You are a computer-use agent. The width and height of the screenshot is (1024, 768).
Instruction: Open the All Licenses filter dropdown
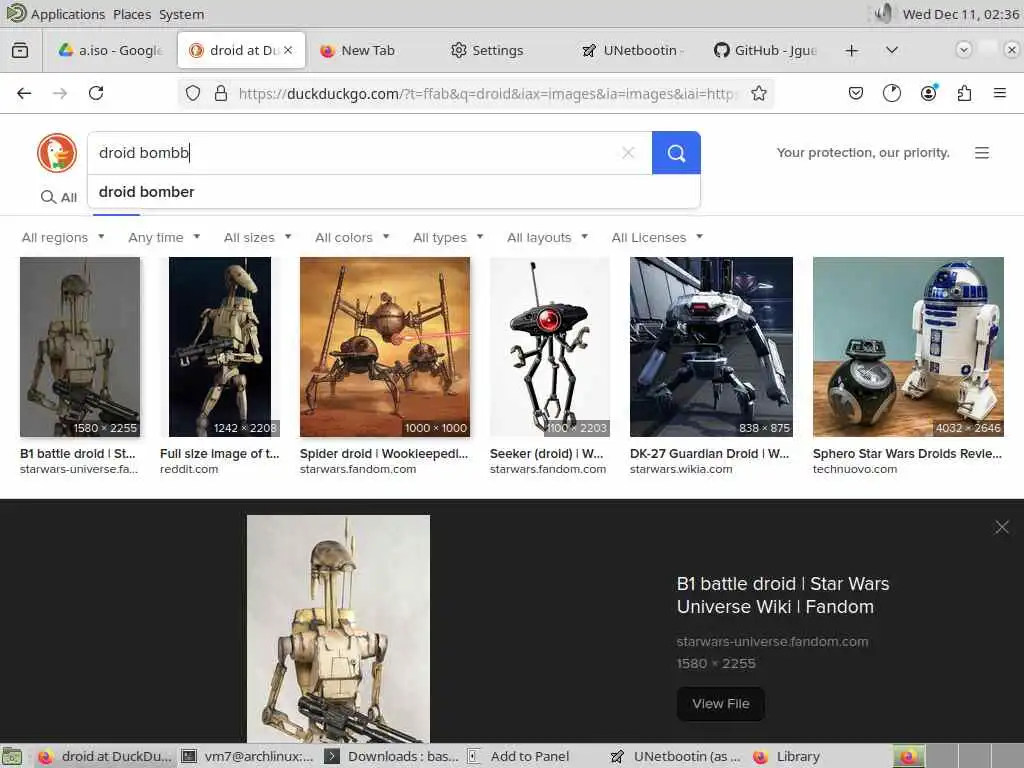657,238
